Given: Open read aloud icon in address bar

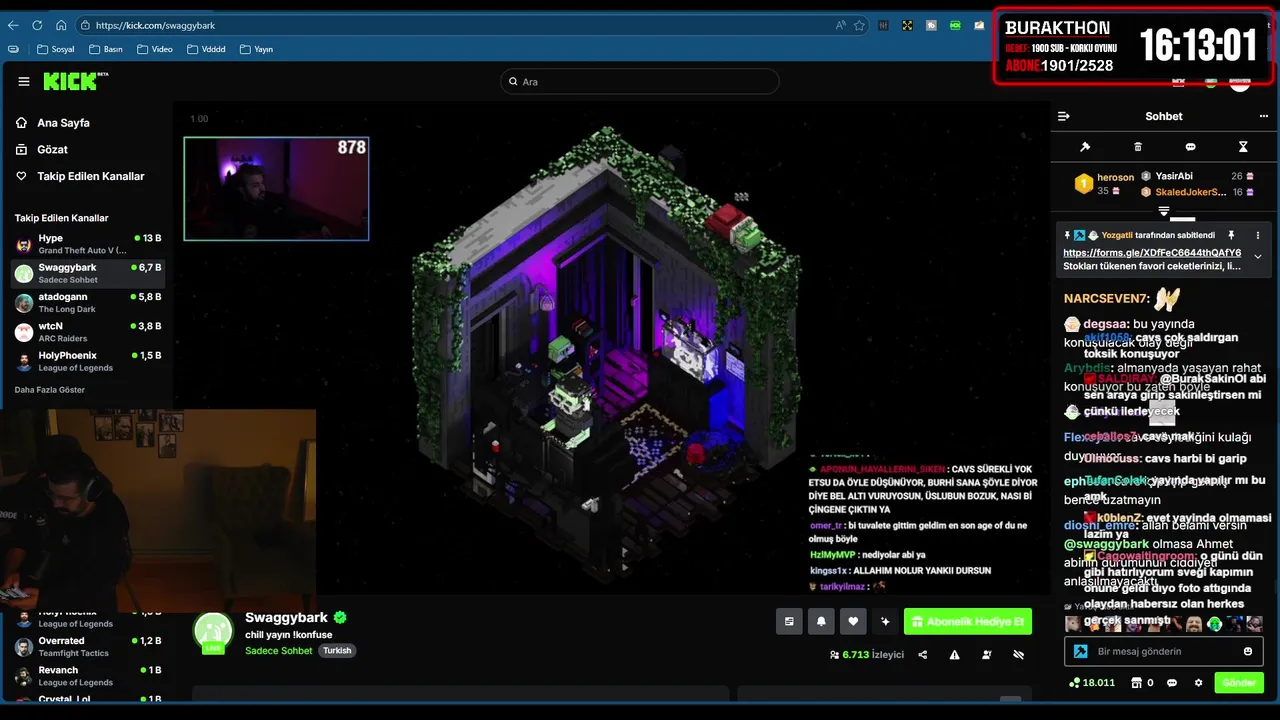Looking at the screenshot, I should 840,25.
